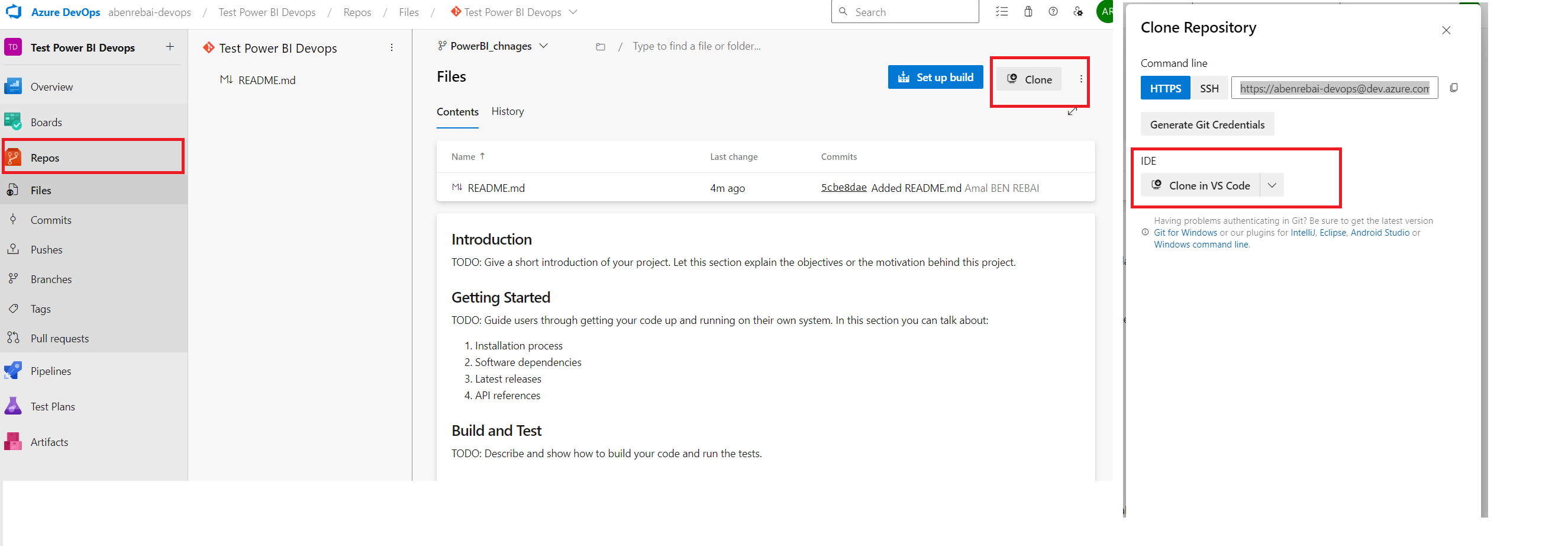Screen dimensions: 1568x546
Task: Select the SSH clone option
Action: 1209,88
